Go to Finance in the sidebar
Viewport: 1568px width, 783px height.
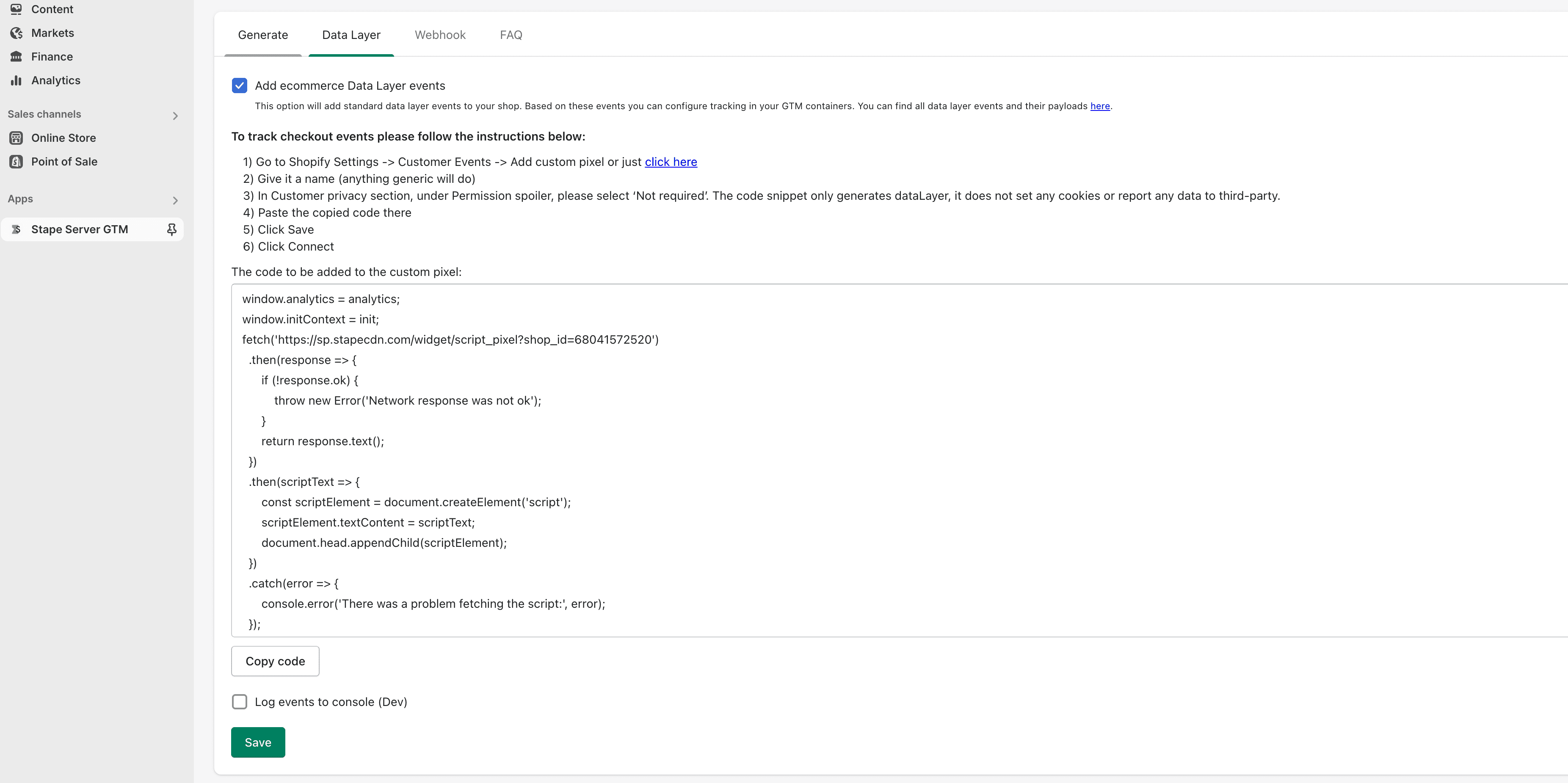pyautogui.click(x=52, y=57)
